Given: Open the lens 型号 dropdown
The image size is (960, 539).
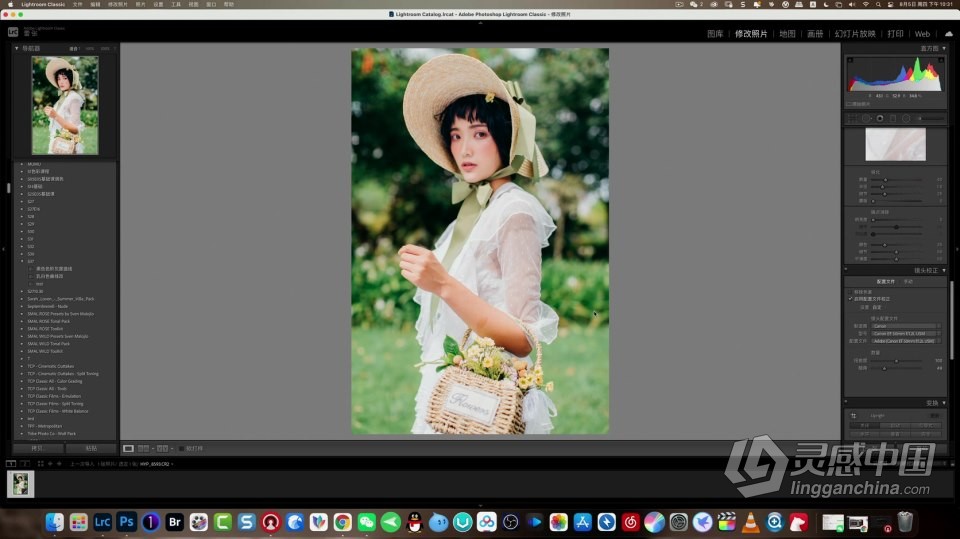Looking at the screenshot, I should click(906, 334).
